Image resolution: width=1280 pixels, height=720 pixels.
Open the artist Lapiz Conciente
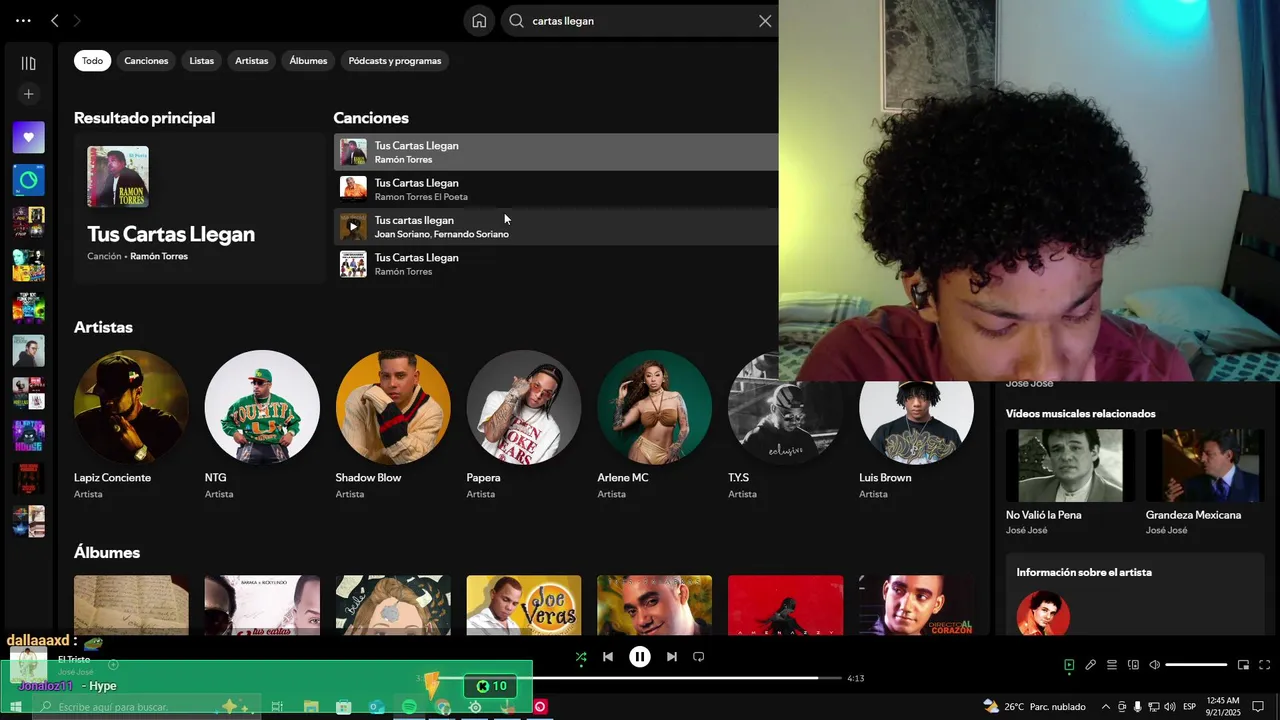(131, 425)
